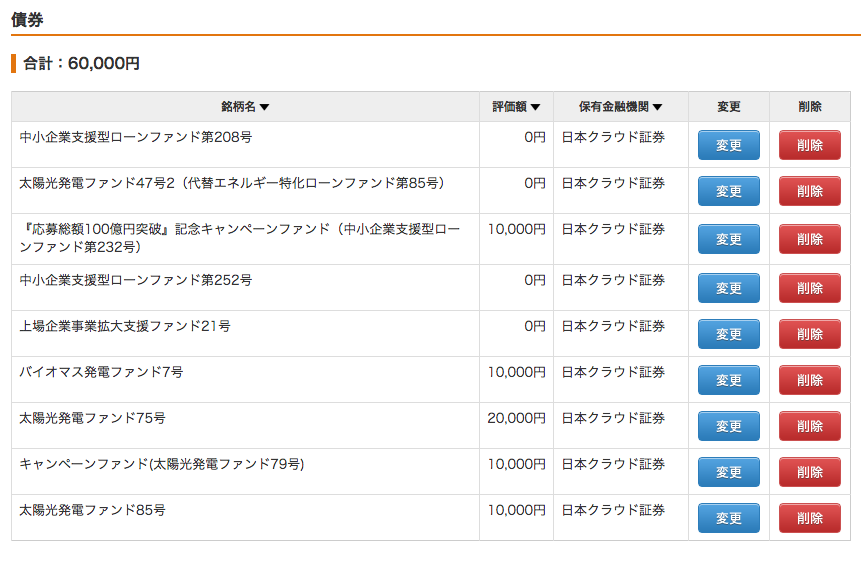Screen dimensions: 861x563
Task: Select 20,000円 value for 太陽光発電ファンド75号
Action: click(517, 418)
